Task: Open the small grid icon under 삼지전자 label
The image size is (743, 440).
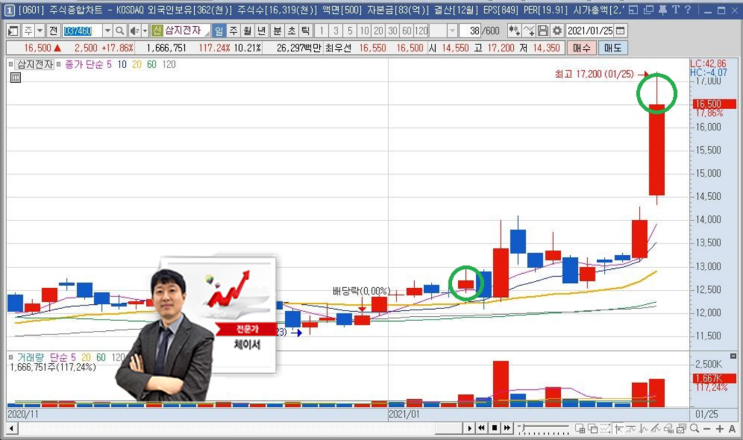Action: click(15, 78)
